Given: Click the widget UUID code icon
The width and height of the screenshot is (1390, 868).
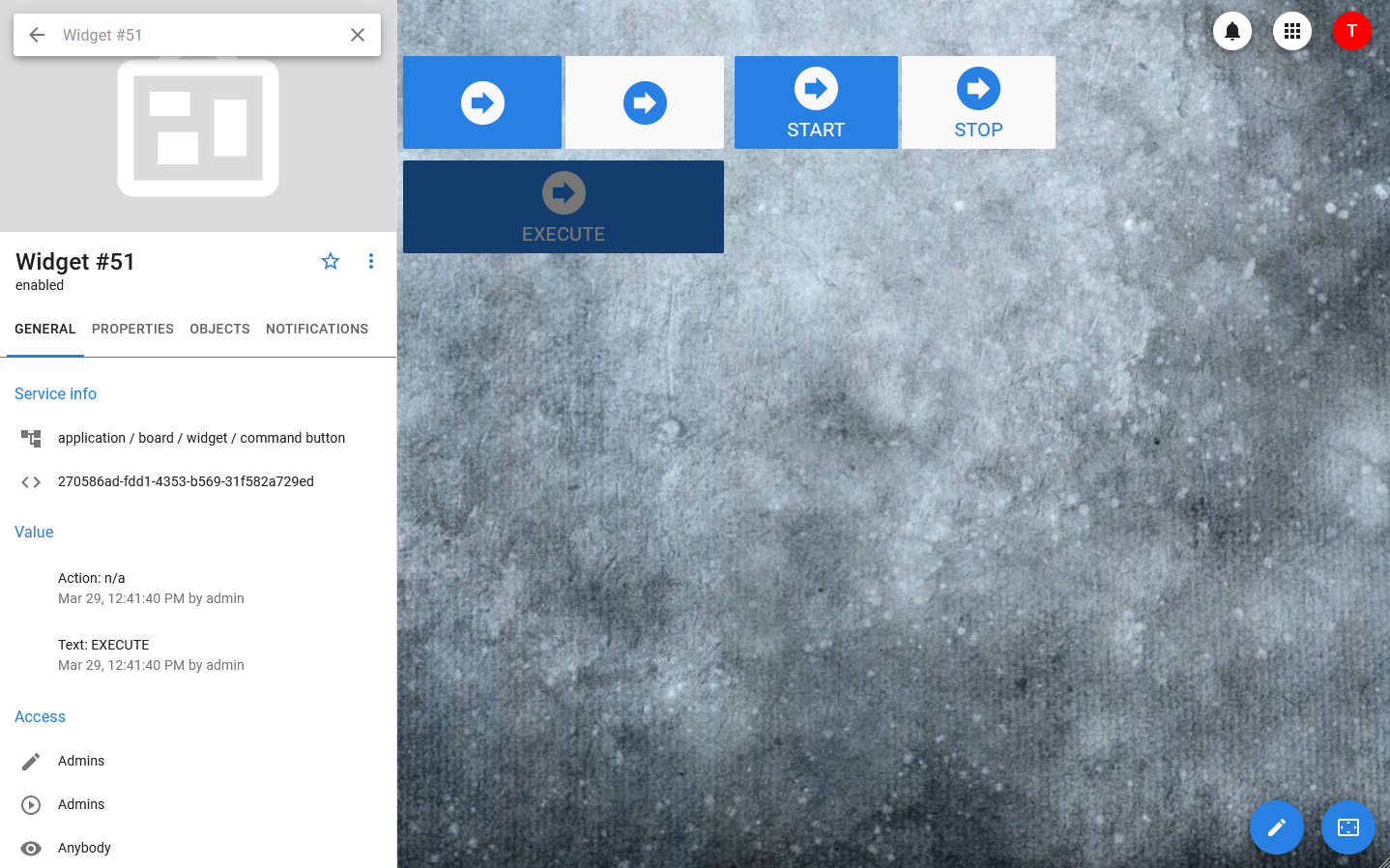Looking at the screenshot, I should pyautogui.click(x=31, y=481).
